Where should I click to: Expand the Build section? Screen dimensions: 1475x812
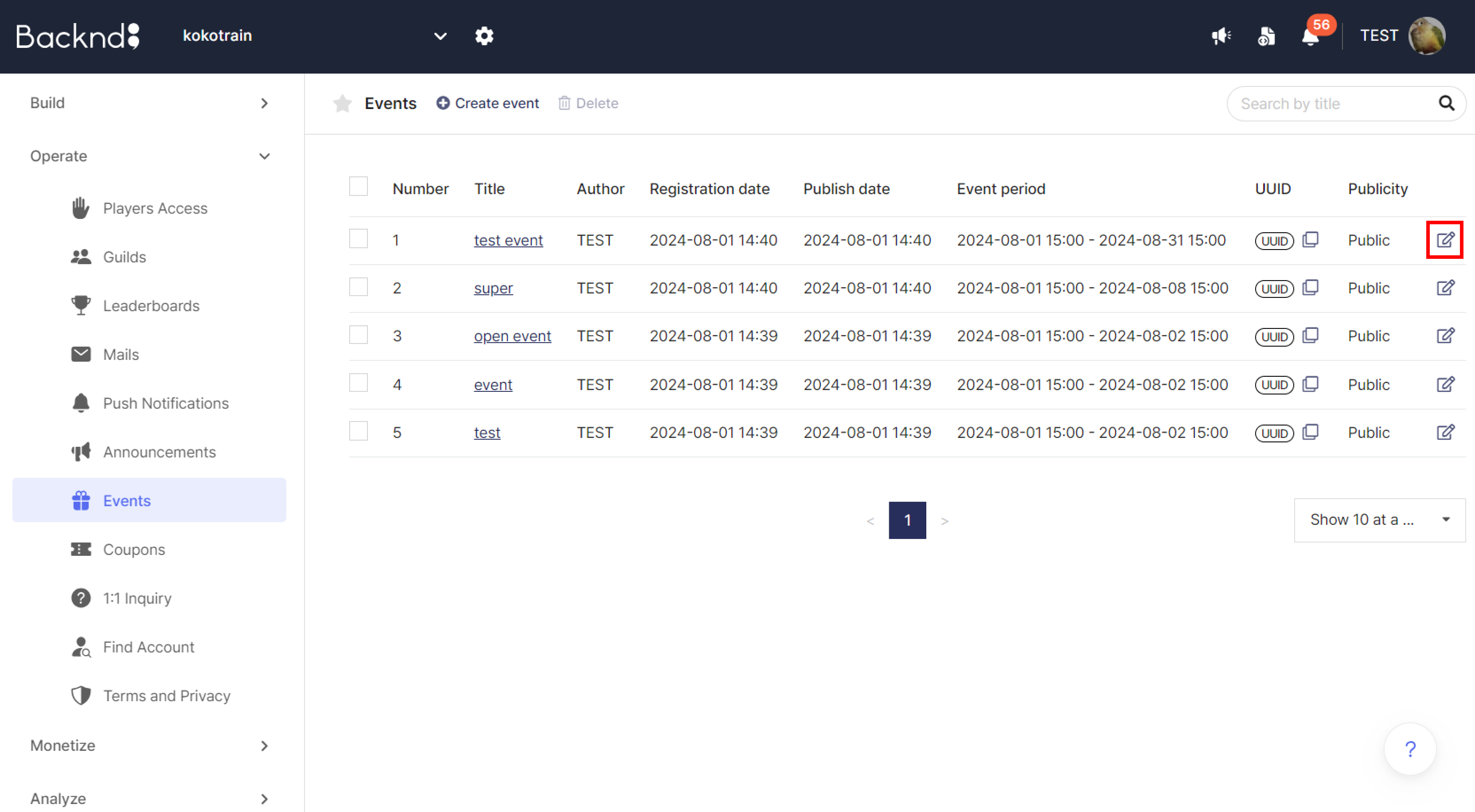pyautogui.click(x=149, y=103)
